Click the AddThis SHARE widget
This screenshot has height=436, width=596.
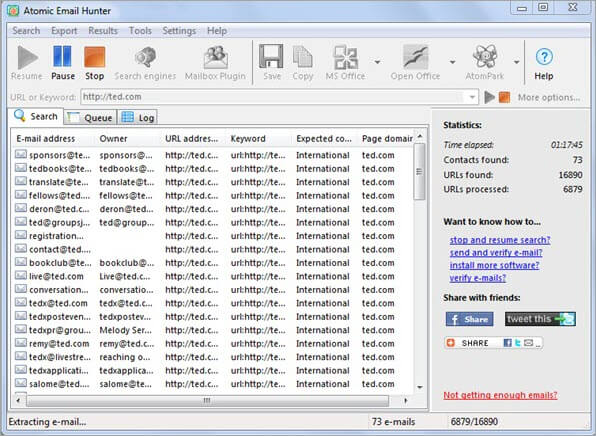point(493,343)
